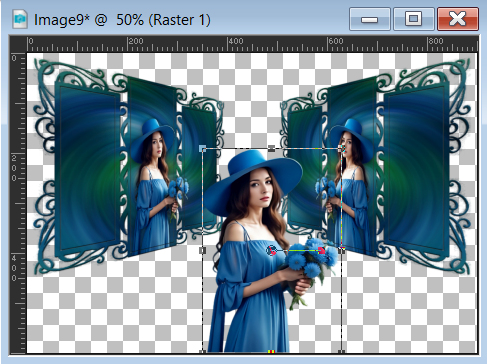Close the Image9 document window
This screenshot has height=364, width=487.
tap(458, 19)
